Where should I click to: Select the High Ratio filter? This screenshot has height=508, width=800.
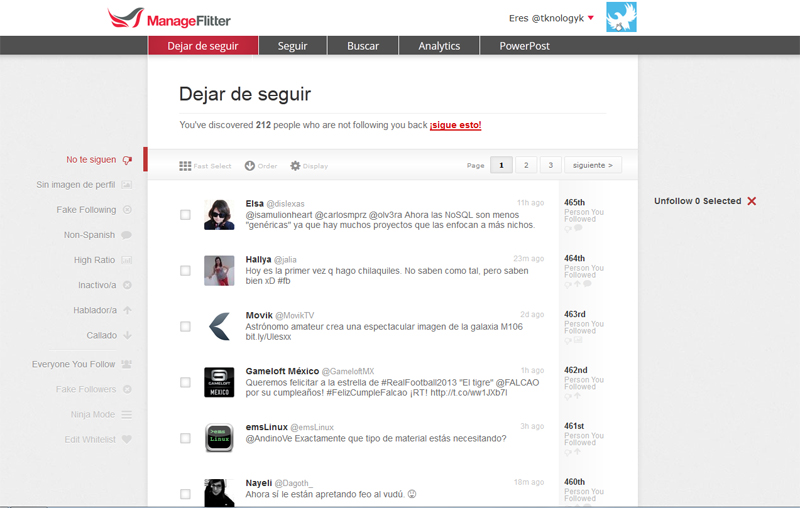coord(94,260)
